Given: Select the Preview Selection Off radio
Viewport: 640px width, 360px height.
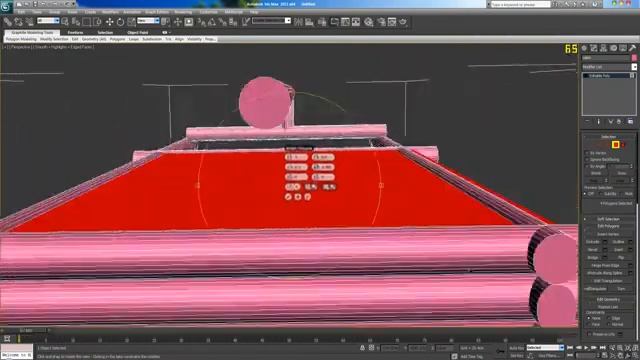Looking at the screenshot, I should point(586,194).
